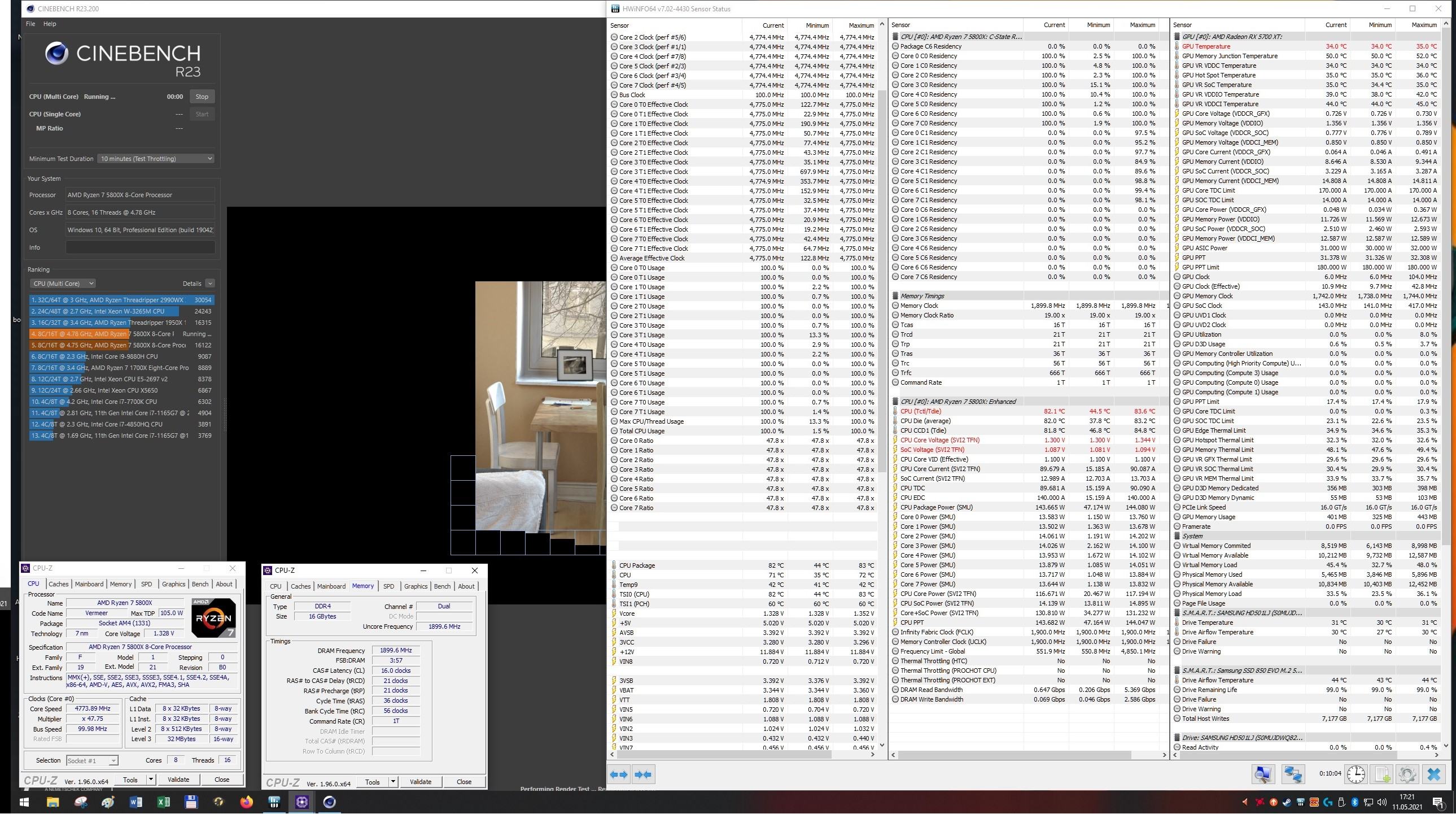1456x814 pixels.
Task: Open Graphics tab in Memory CPU-Z window
Action: point(416,586)
